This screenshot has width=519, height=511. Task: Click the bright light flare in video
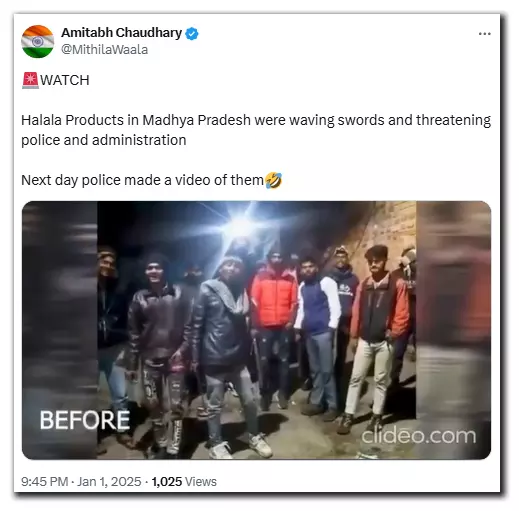[241, 224]
